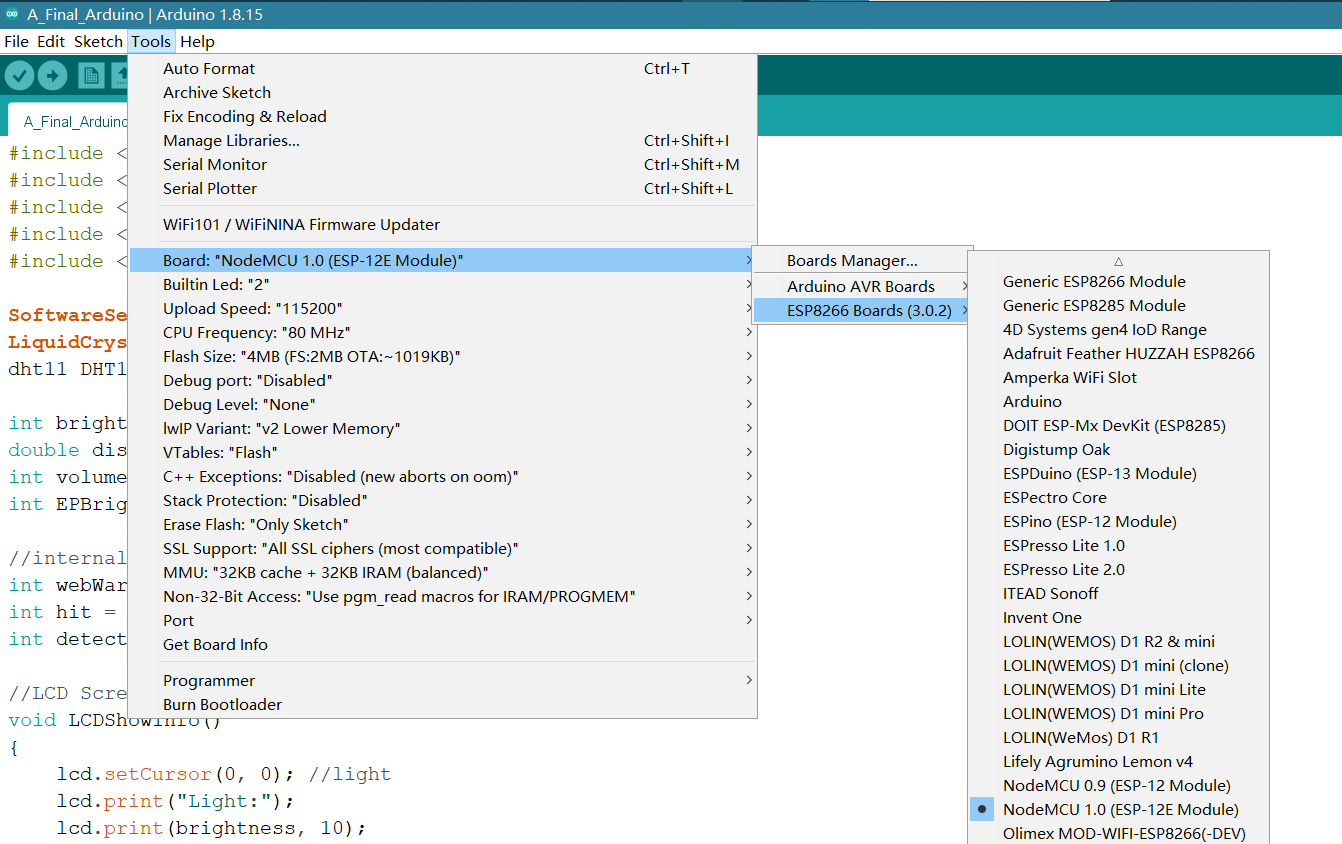1342x844 pixels.
Task: Launch the Serial Plotter
Action: point(443,189)
